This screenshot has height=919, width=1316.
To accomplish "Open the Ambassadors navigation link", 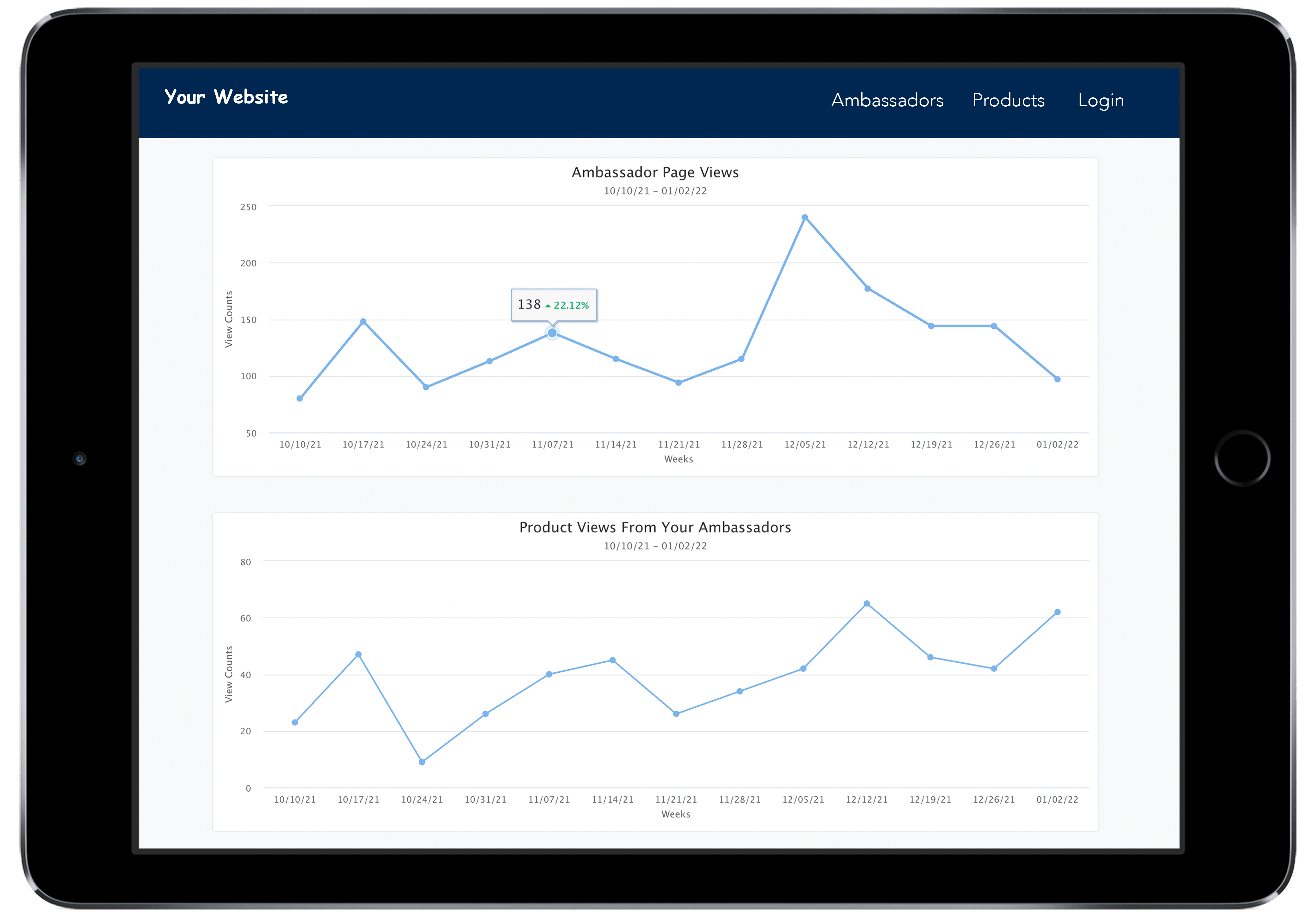I will pyautogui.click(x=887, y=100).
